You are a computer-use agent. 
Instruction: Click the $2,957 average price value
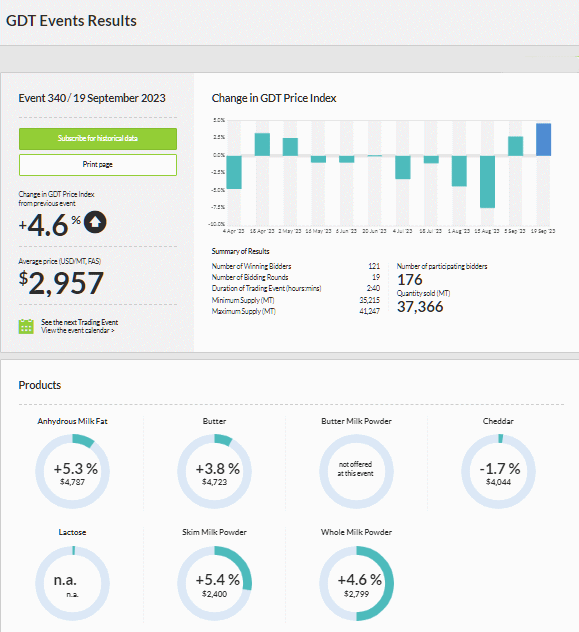point(61,283)
